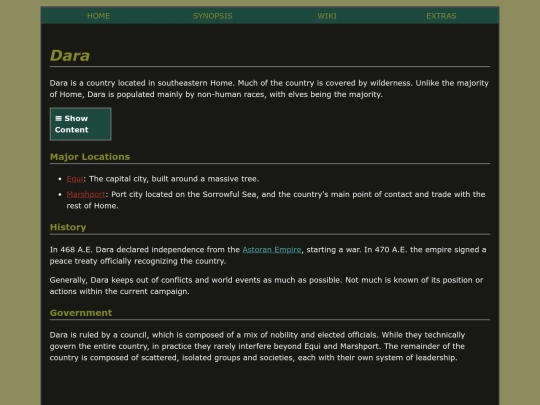Viewport: 540px width, 405px height.
Task: Click the Dara page title
Action: click(x=70, y=55)
